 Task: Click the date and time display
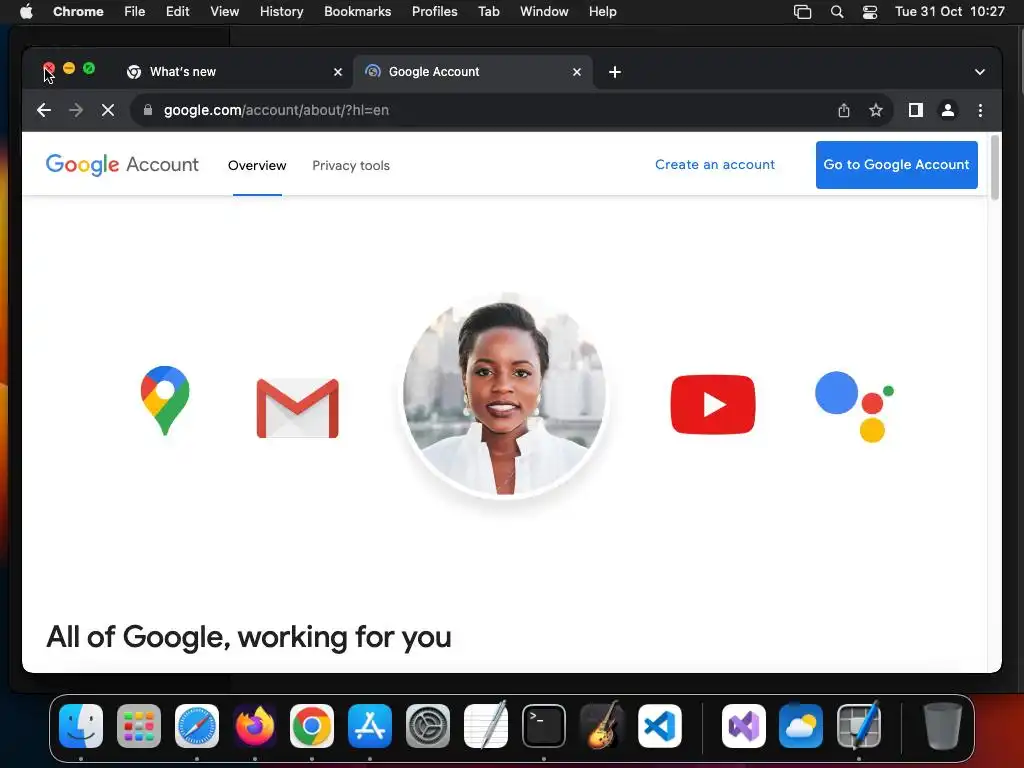coord(950,11)
